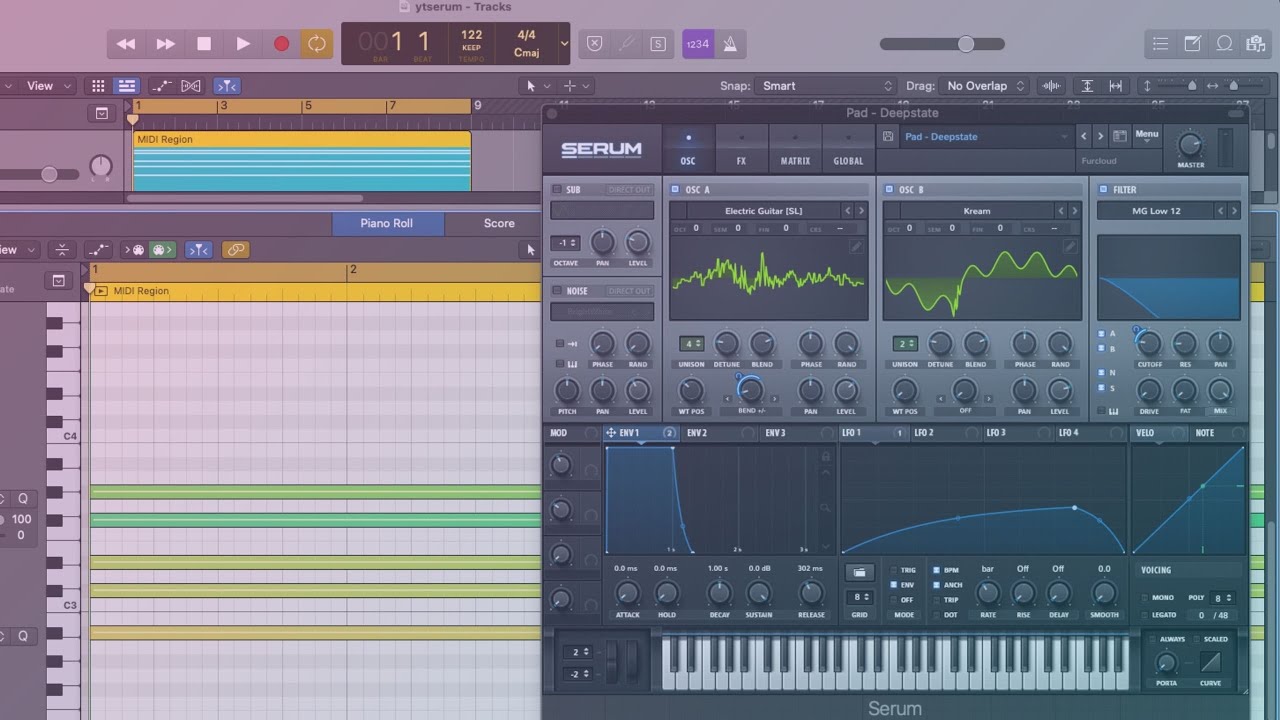The width and height of the screenshot is (1280, 720).
Task: Click the horizontal auto zoom icon
Action: [1115, 86]
